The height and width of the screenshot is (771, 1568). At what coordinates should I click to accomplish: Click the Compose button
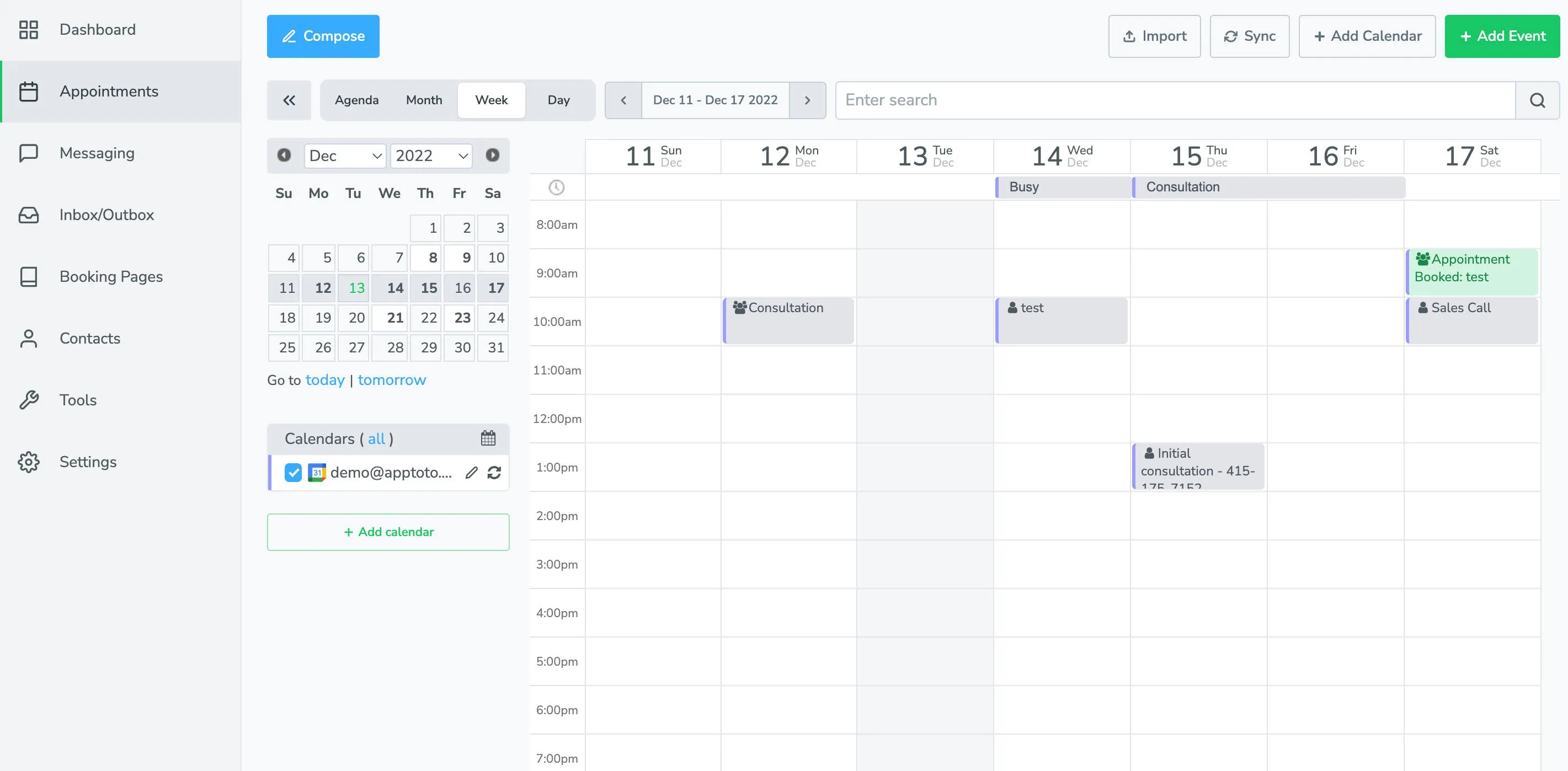[x=323, y=36]
